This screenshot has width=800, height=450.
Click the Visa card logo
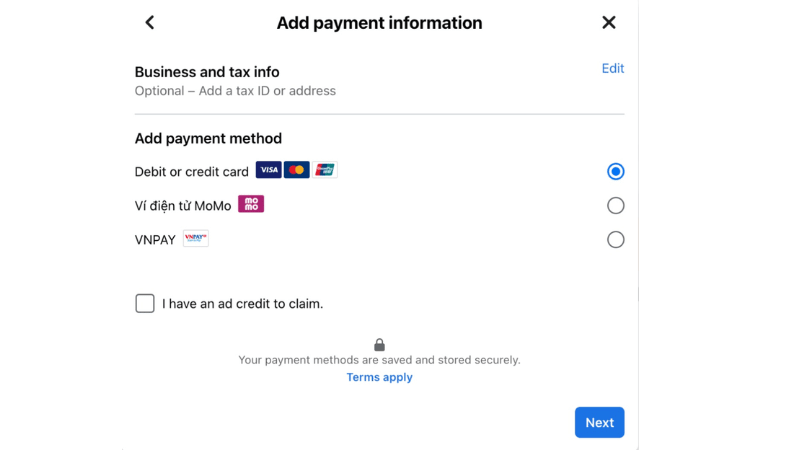pyautogui.click(x=268, y=170)
